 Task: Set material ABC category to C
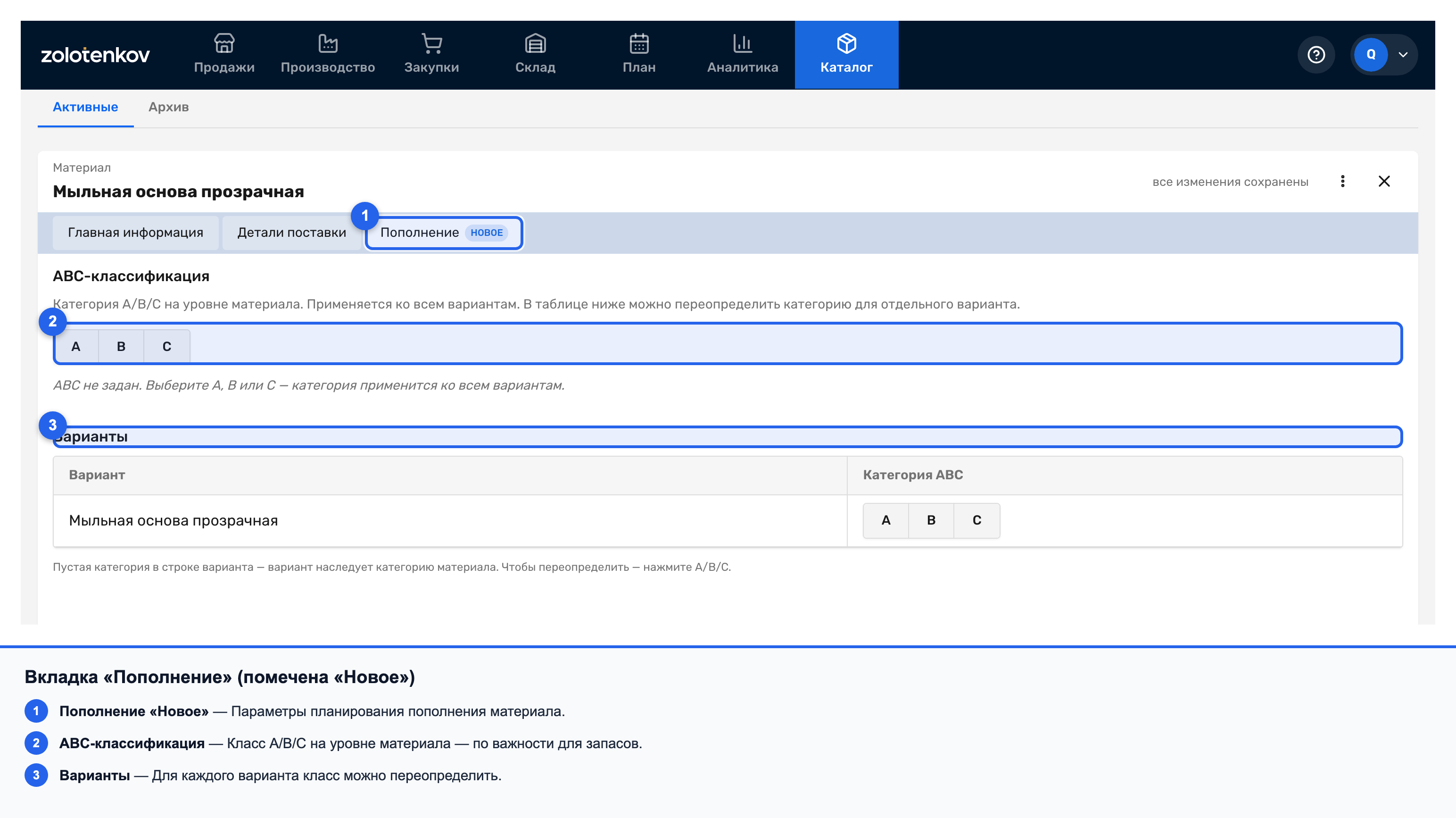[x=167, y=346]
